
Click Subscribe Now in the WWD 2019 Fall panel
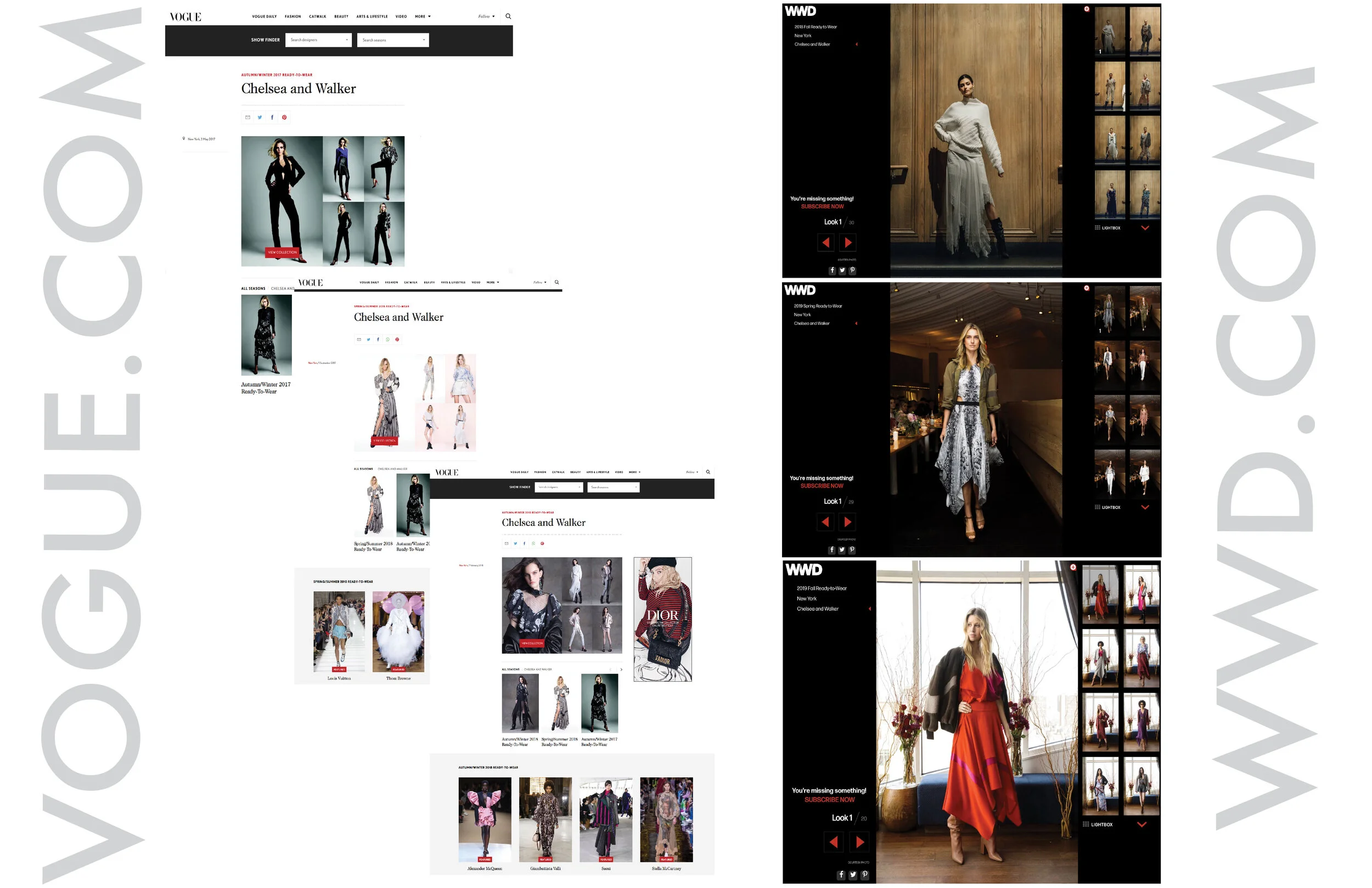(830, 800)
